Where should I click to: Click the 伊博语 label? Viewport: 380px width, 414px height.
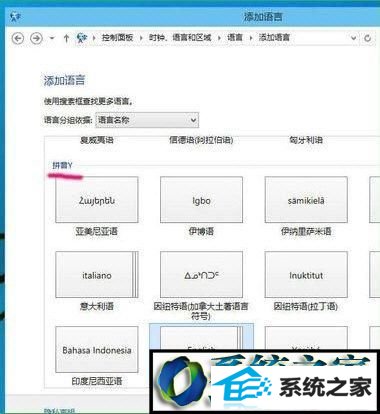pos(201,231)
